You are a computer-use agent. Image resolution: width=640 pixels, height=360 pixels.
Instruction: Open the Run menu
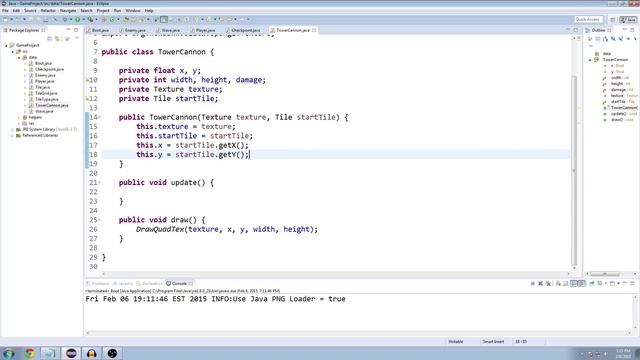pyautogui.click(x=117, y=11)
